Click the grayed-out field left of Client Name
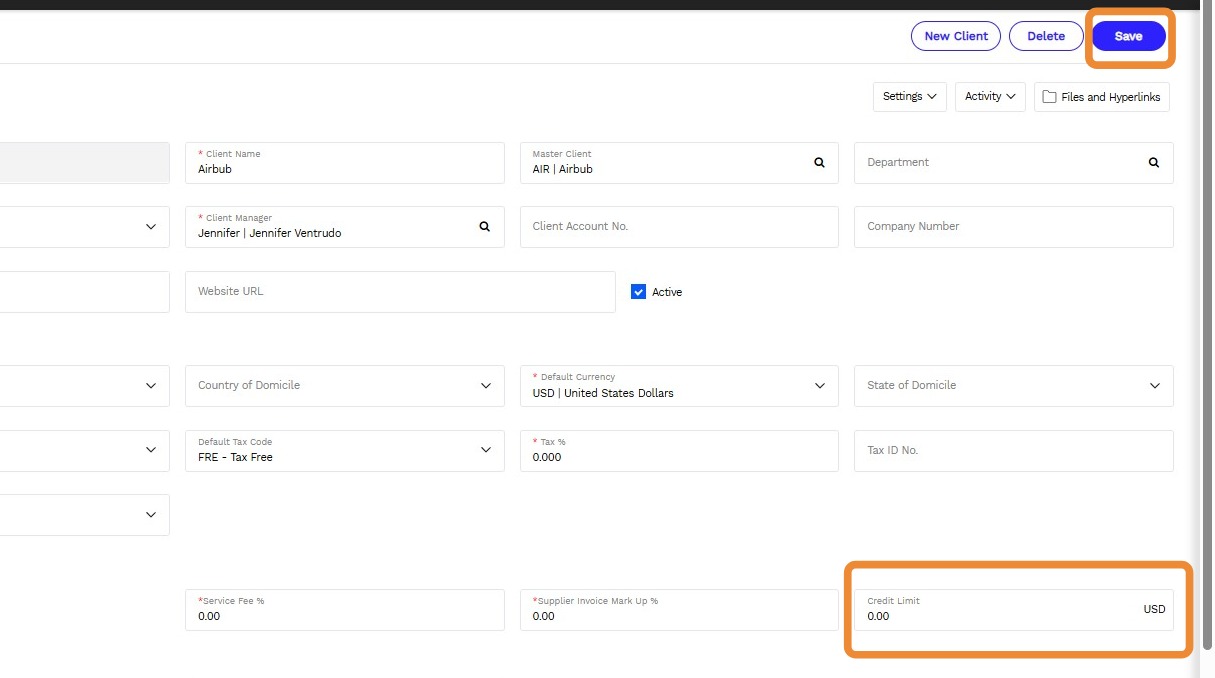This screenshot has height=678, width=1215. [85, 163]
